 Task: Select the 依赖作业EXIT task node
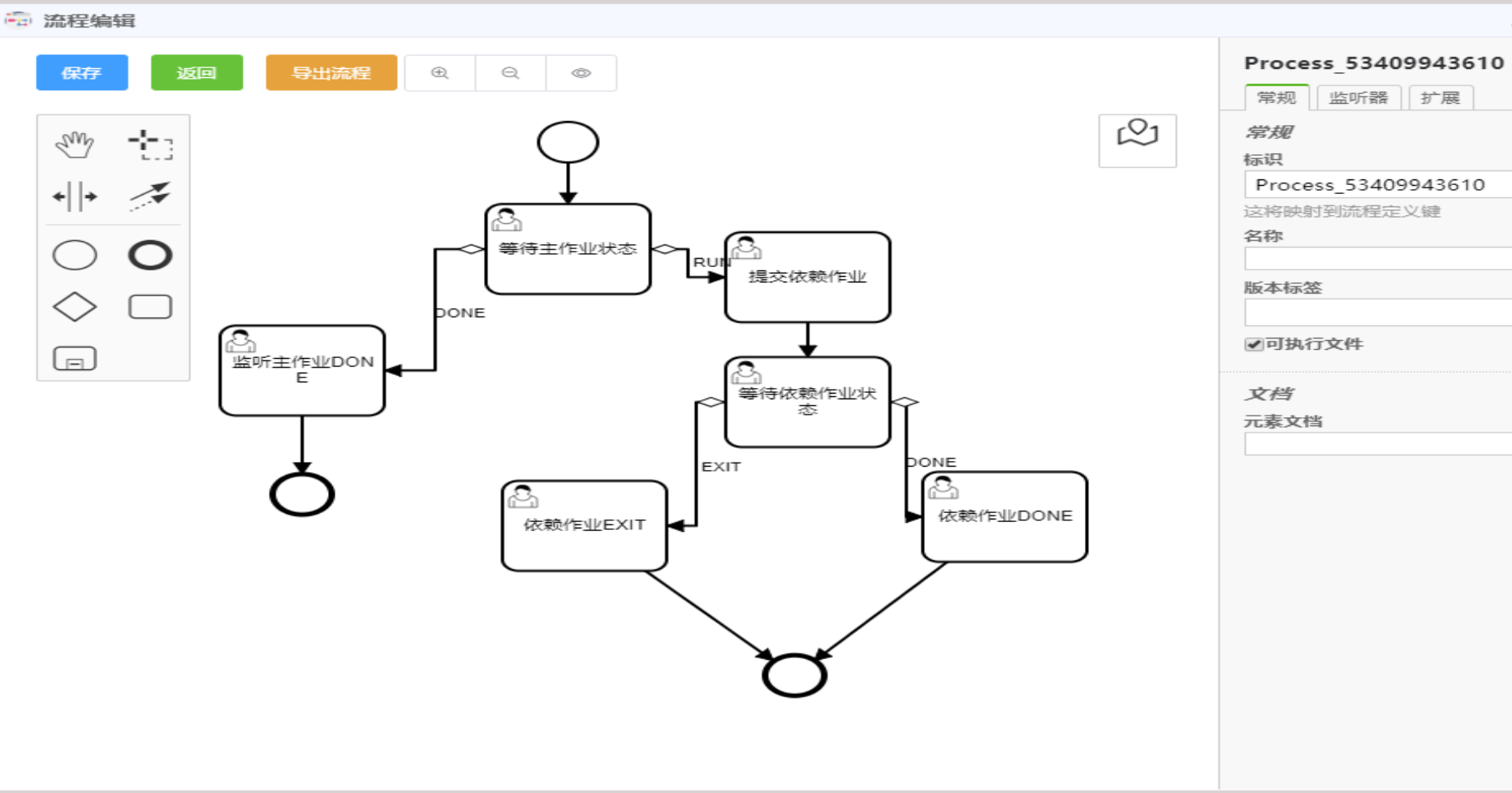coord(585,526)
